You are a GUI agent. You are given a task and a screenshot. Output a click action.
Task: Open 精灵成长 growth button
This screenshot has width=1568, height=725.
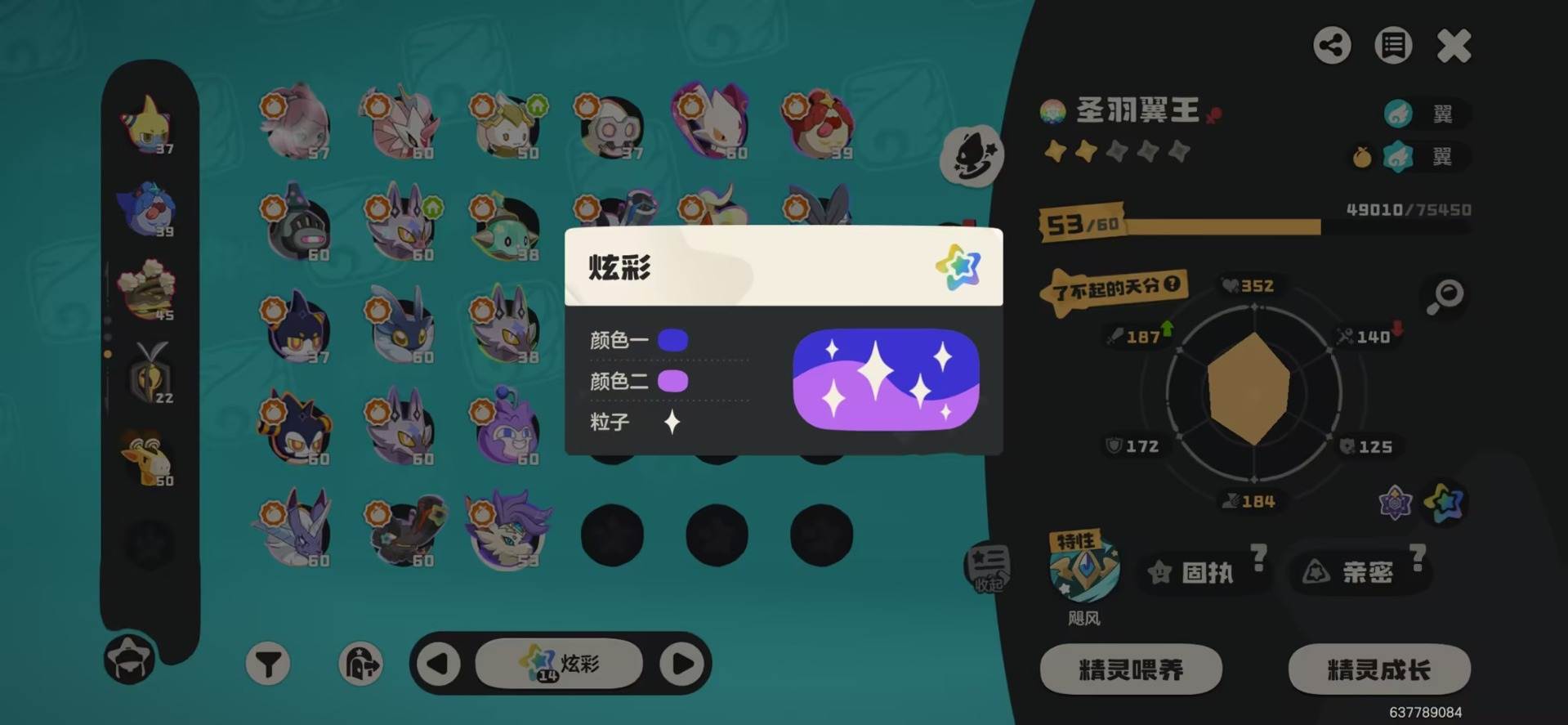(x=1379, y=669)
